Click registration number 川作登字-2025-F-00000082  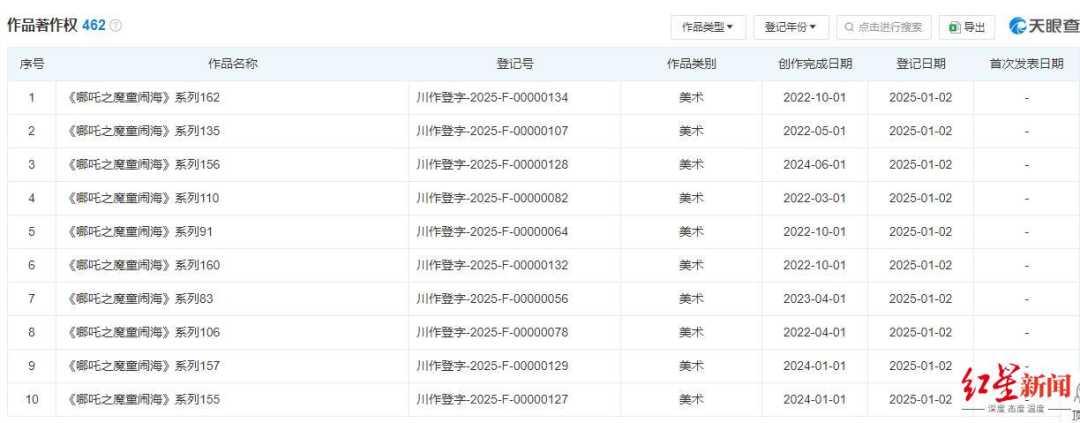(492, 198)
